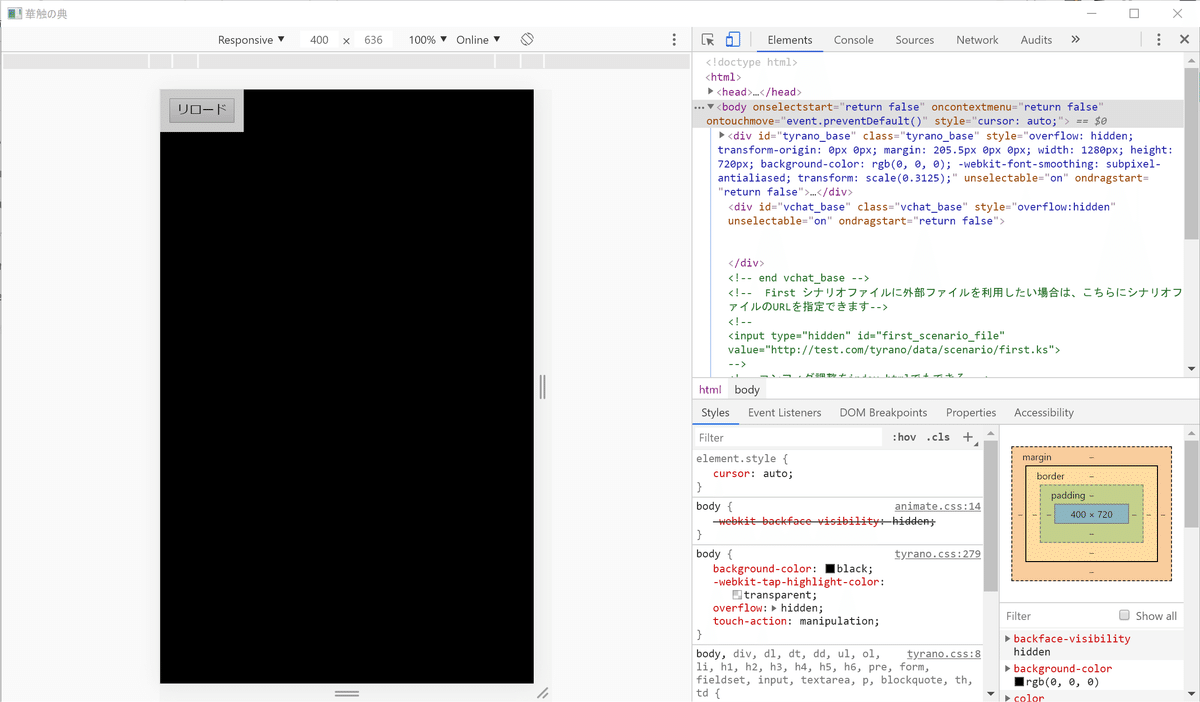Close DevTools with the X icon
The height and width of the screenshot is (702, 1200).
tap(1185, 40)
